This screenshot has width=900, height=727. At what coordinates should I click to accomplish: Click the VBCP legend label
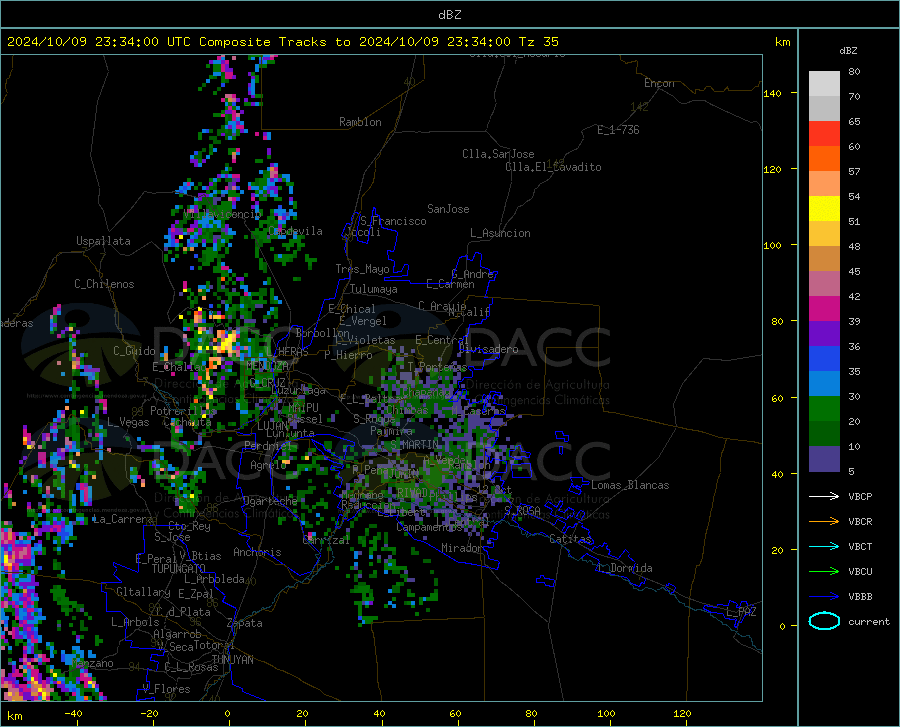coord(860,496)
